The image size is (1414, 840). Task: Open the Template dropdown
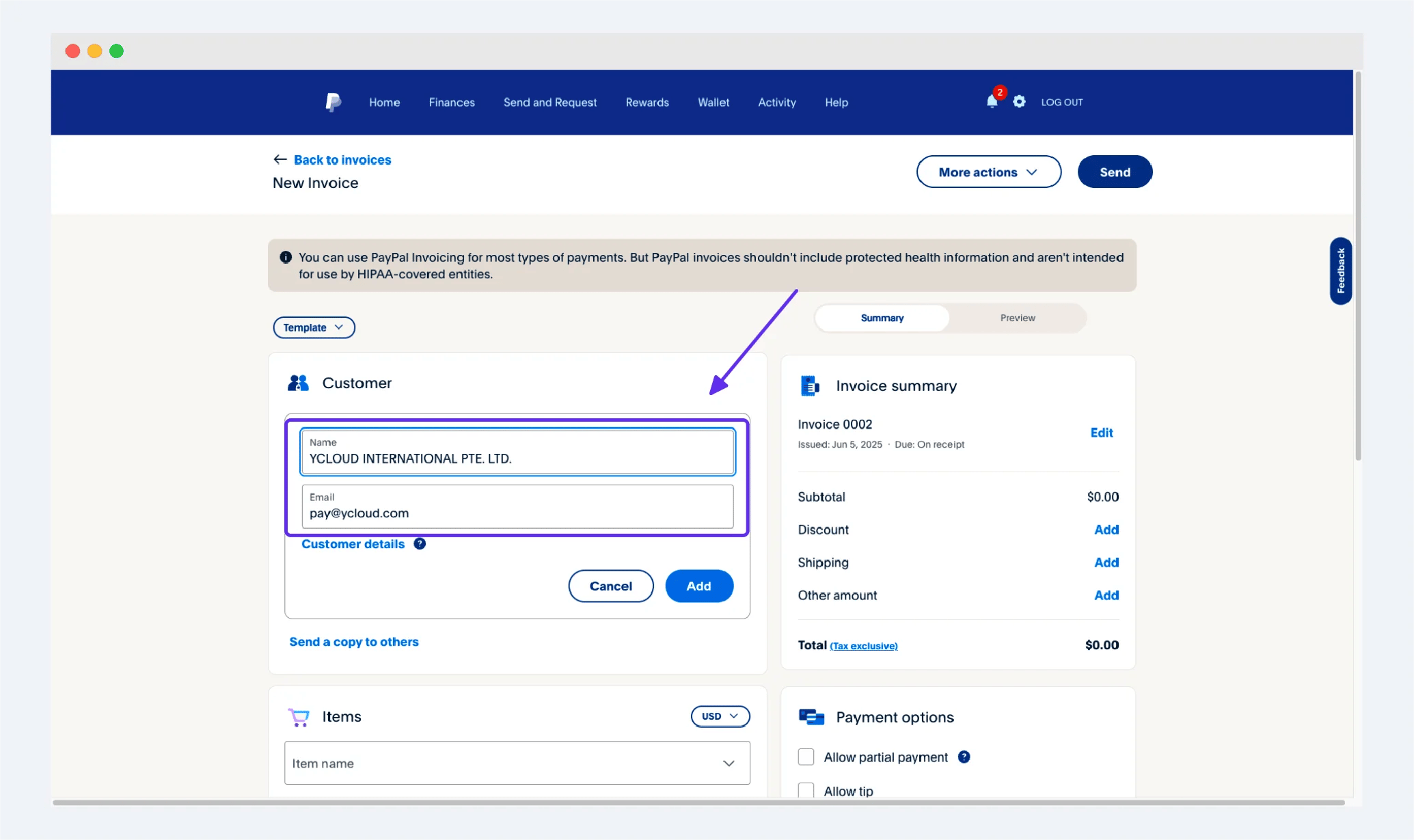point(314,327)
